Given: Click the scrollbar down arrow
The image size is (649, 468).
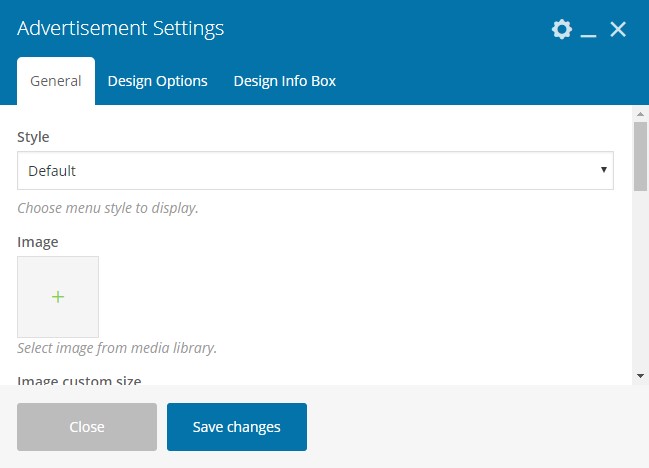Looking at the screenshot, I should coord(640,375).
